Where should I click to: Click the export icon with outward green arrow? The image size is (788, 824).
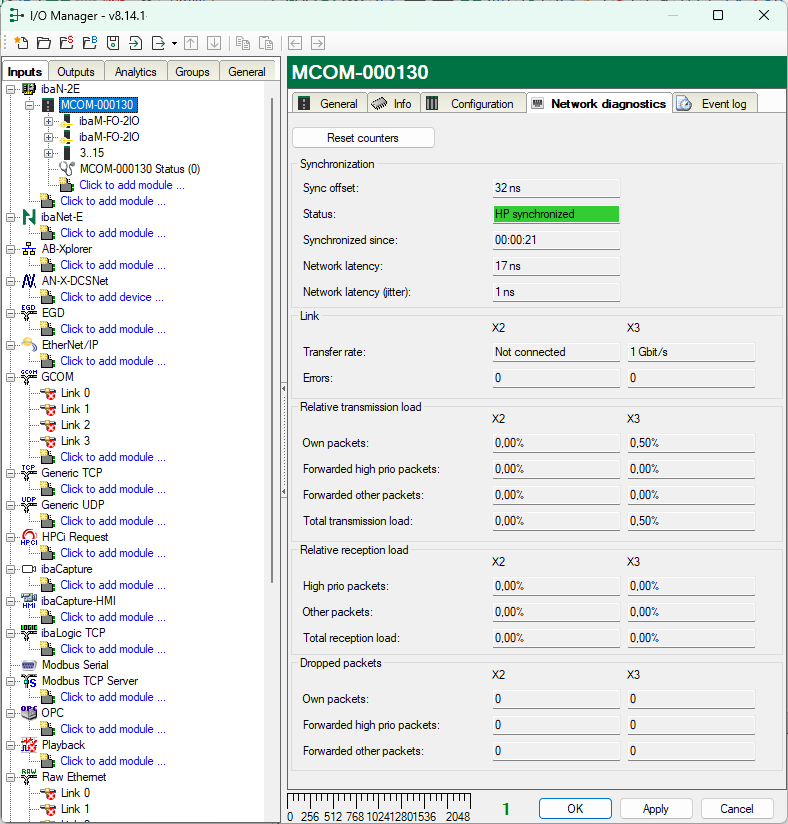pos(158,43)
